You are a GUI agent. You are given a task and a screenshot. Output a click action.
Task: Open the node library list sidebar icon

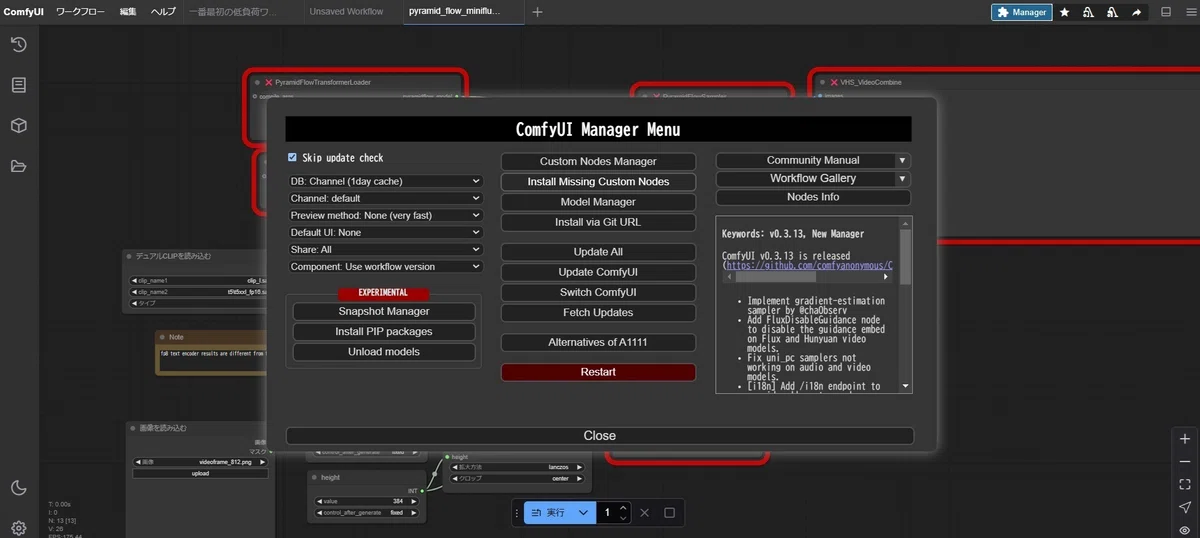coord(18,85)
